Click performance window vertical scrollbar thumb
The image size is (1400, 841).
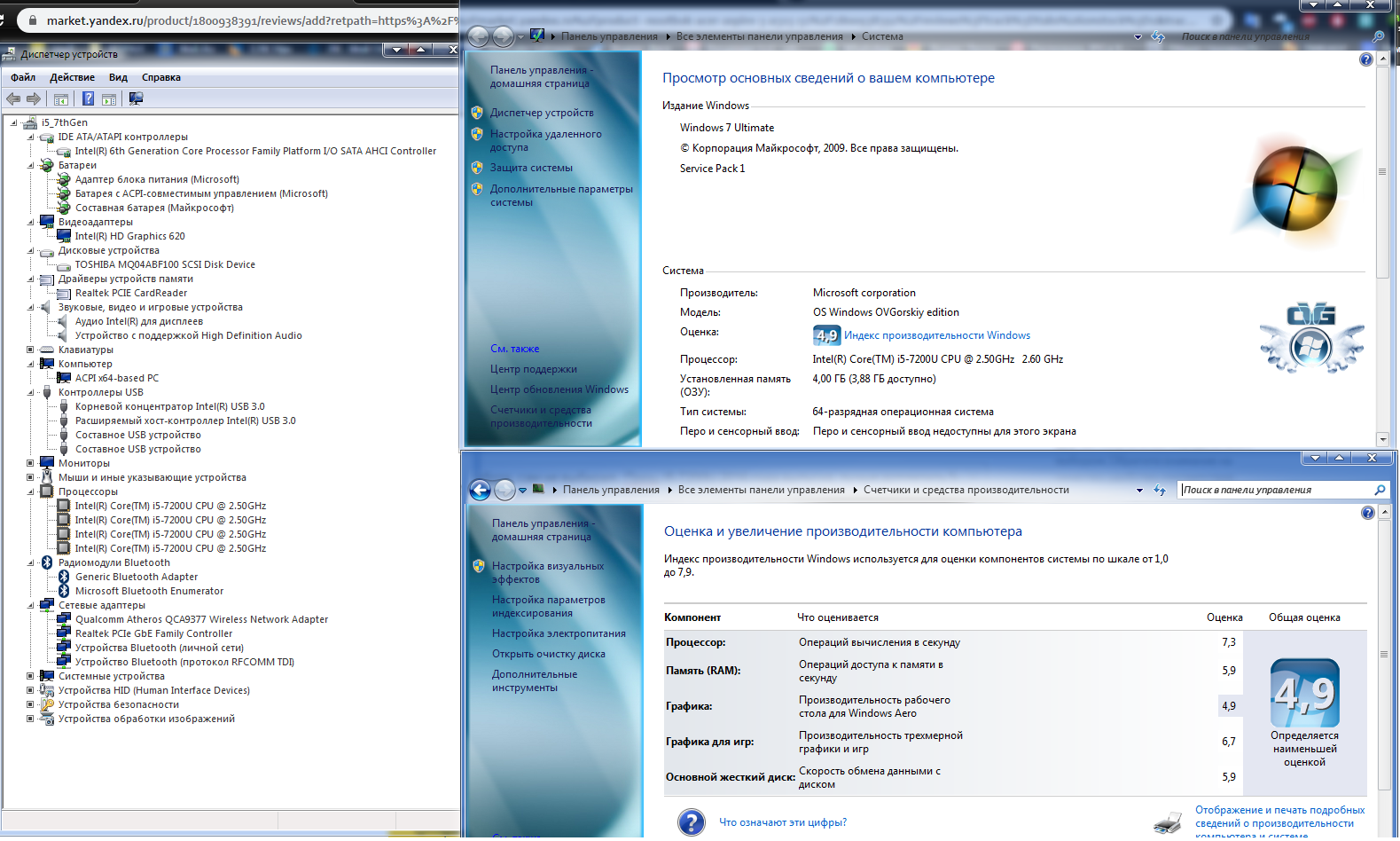pyautogui.click(x=1384, y=655)
